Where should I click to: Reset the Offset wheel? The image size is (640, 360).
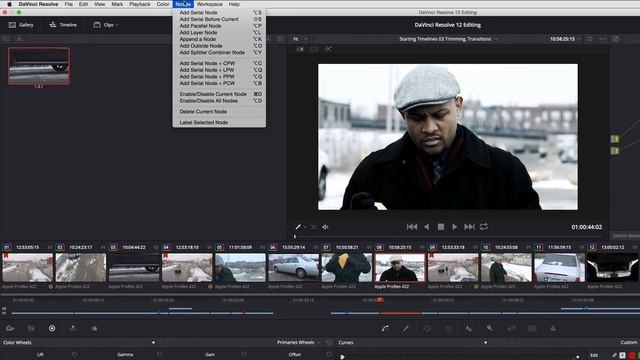point(329,355)
